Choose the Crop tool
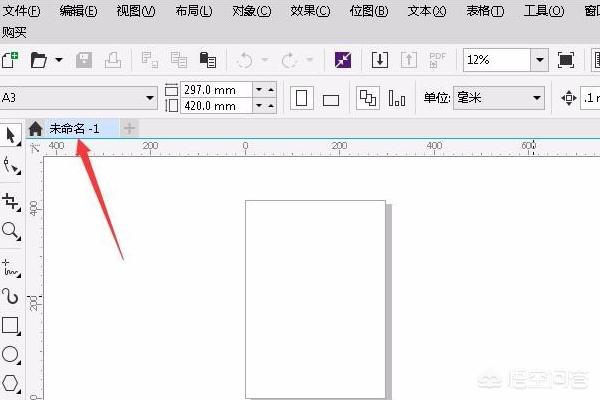Viewport: 600px width, 400px height. point(11,201)
